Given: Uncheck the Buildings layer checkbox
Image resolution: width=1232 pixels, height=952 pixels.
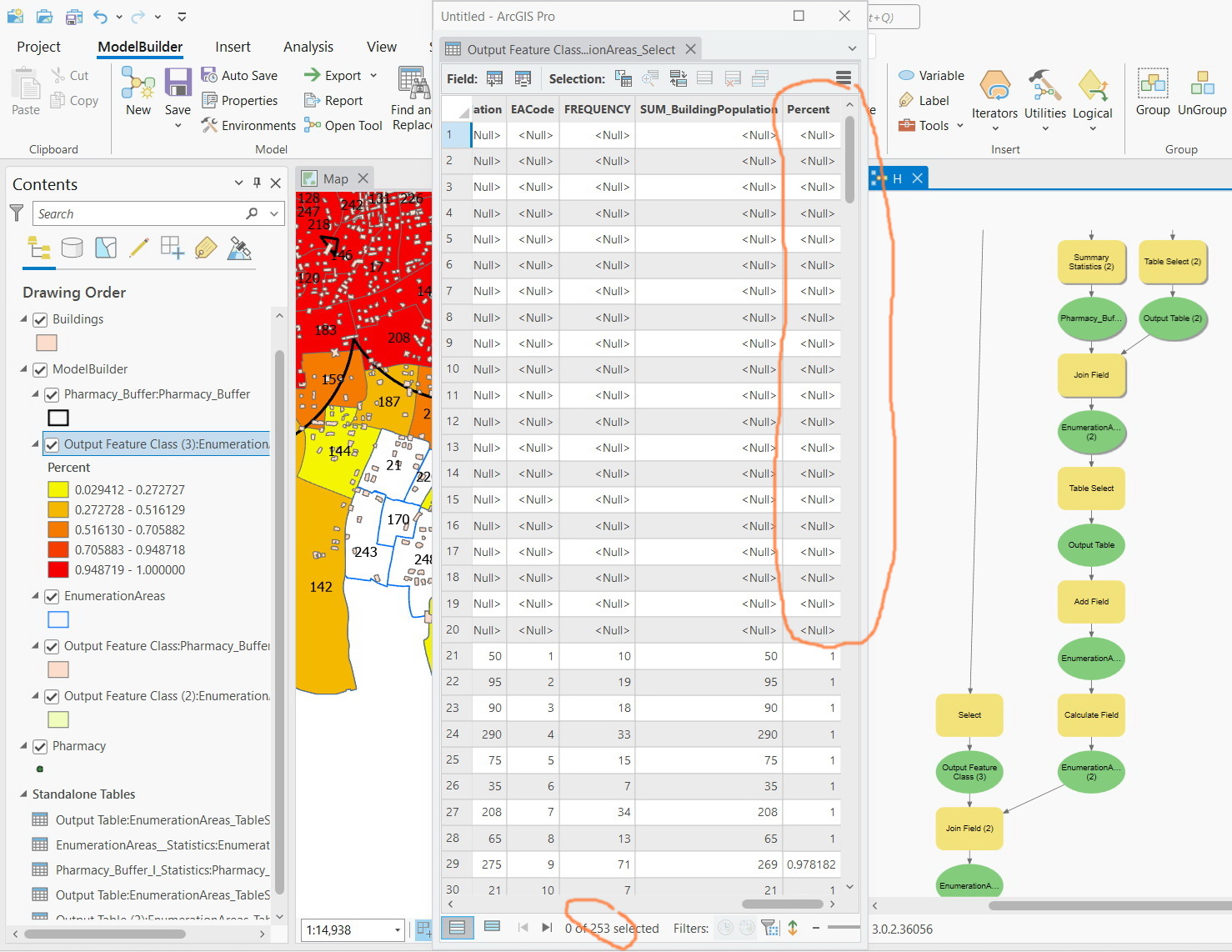Looking at the screenshot, I should pos(40,319).
